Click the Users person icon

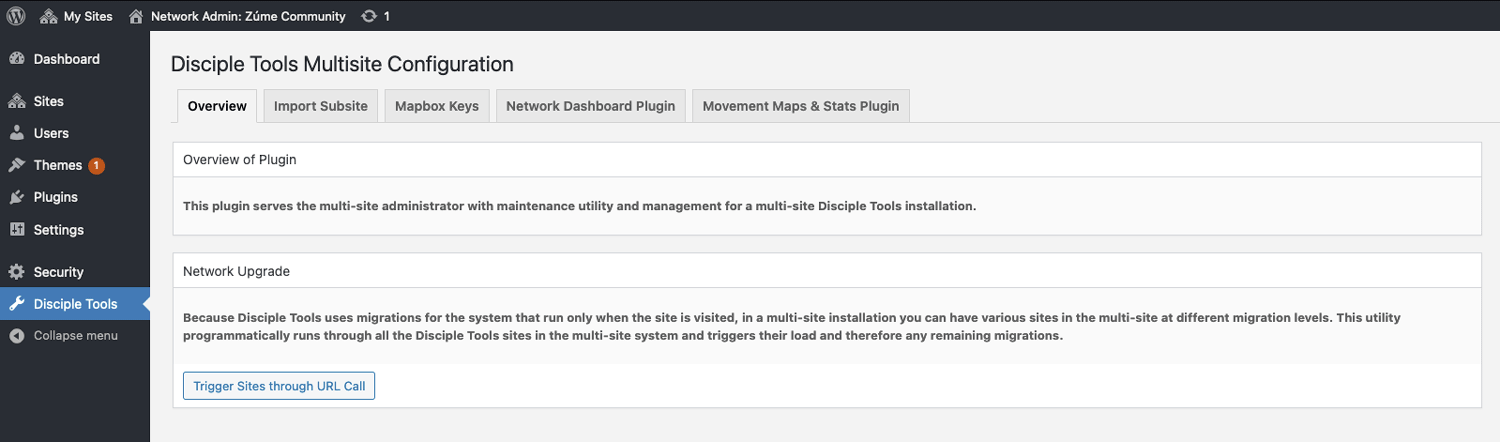click(x=16, y=133)
